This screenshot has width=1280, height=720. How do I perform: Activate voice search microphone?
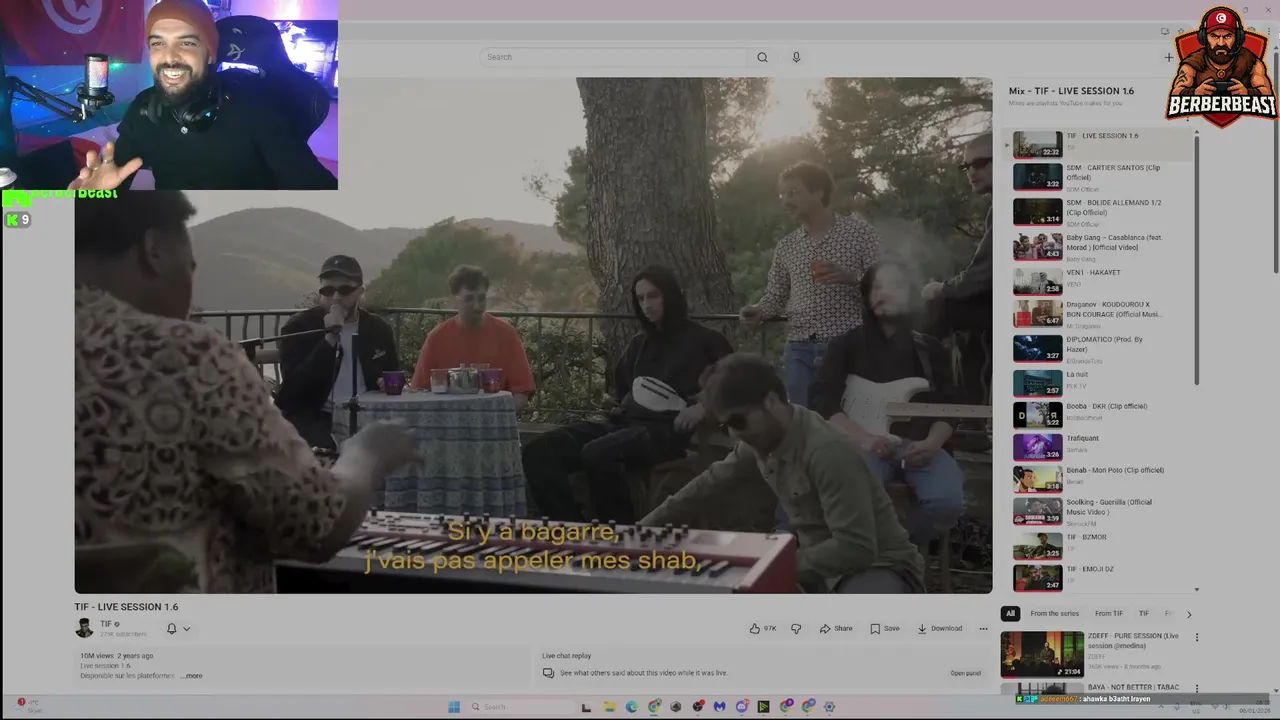click(x=796, y=57)
